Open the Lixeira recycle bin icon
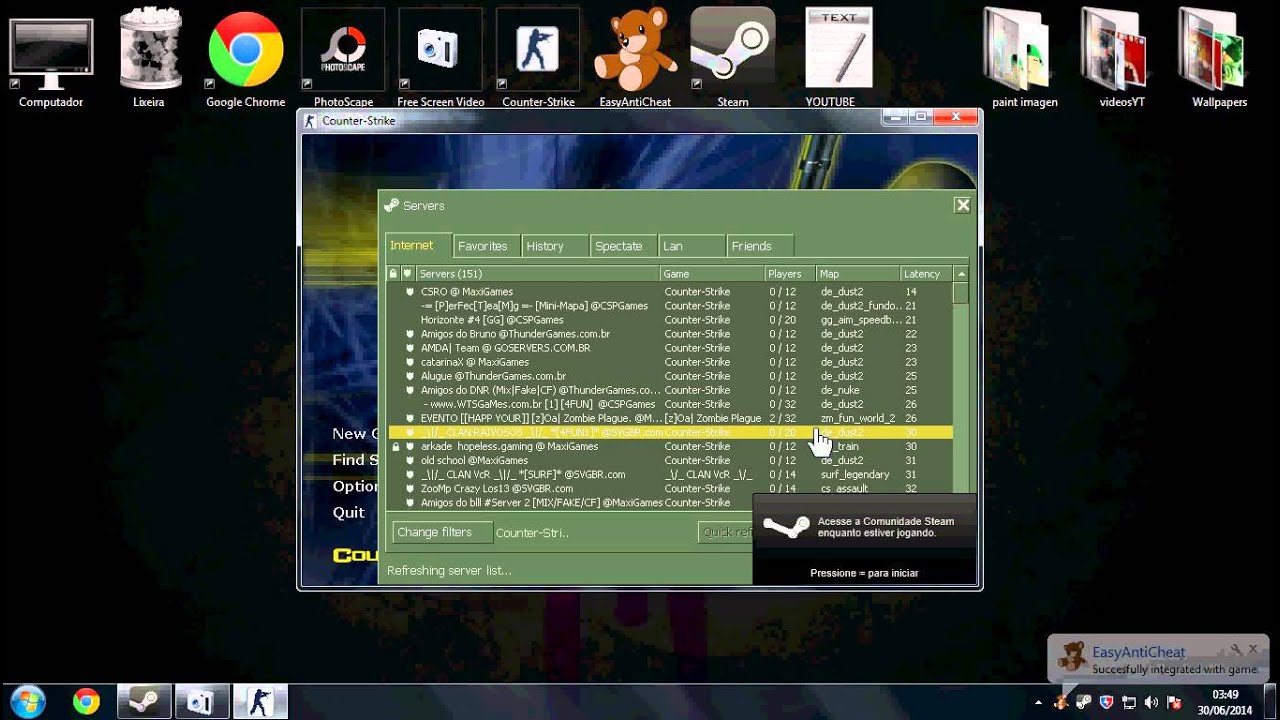The height and width of the screenshot is (720, 1280). [148, 57]
